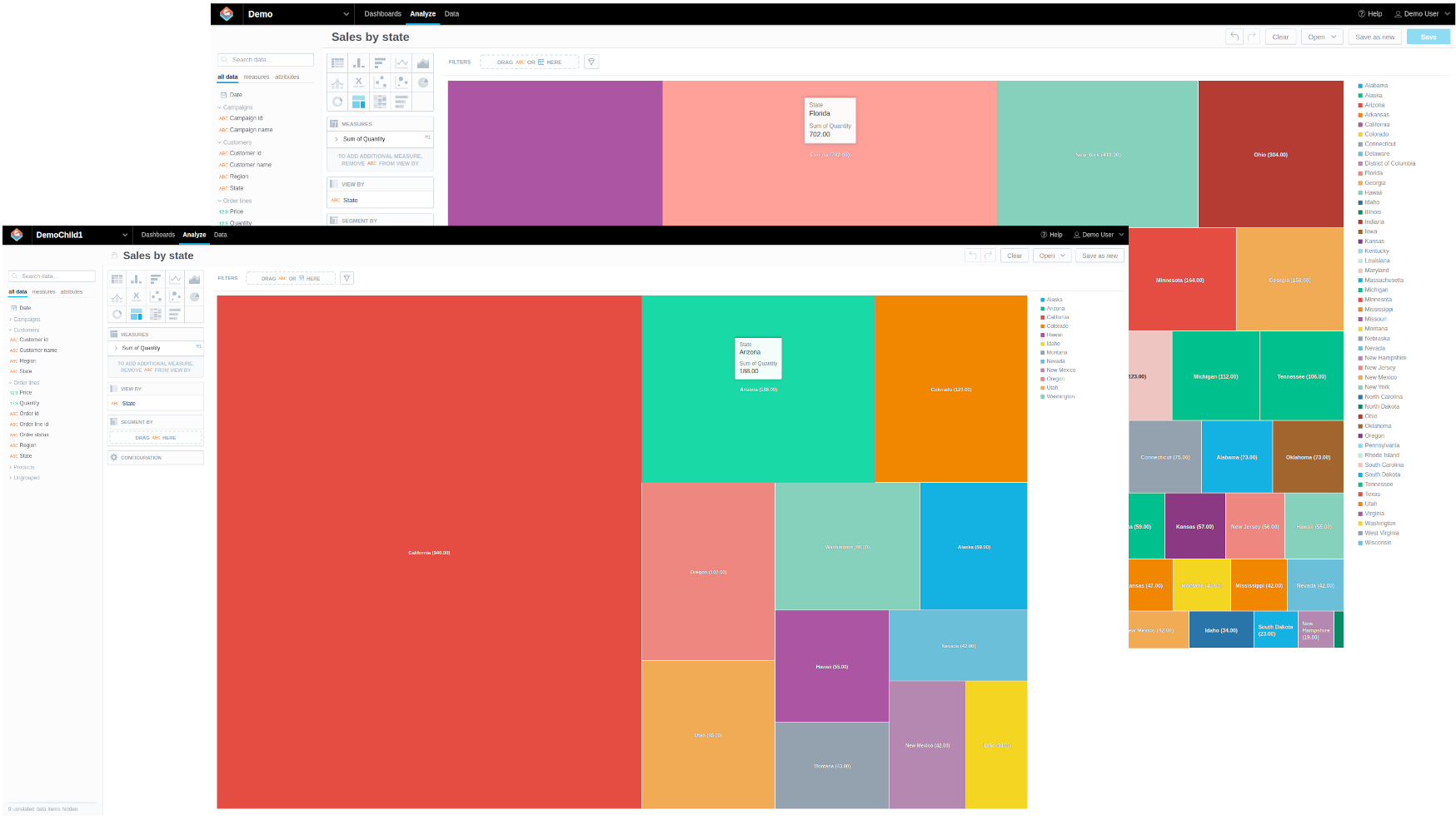Expand Sum of Quantity measure in DemoChild1 window
This screenshot has width=1456, height=820.
pos(116,348)
